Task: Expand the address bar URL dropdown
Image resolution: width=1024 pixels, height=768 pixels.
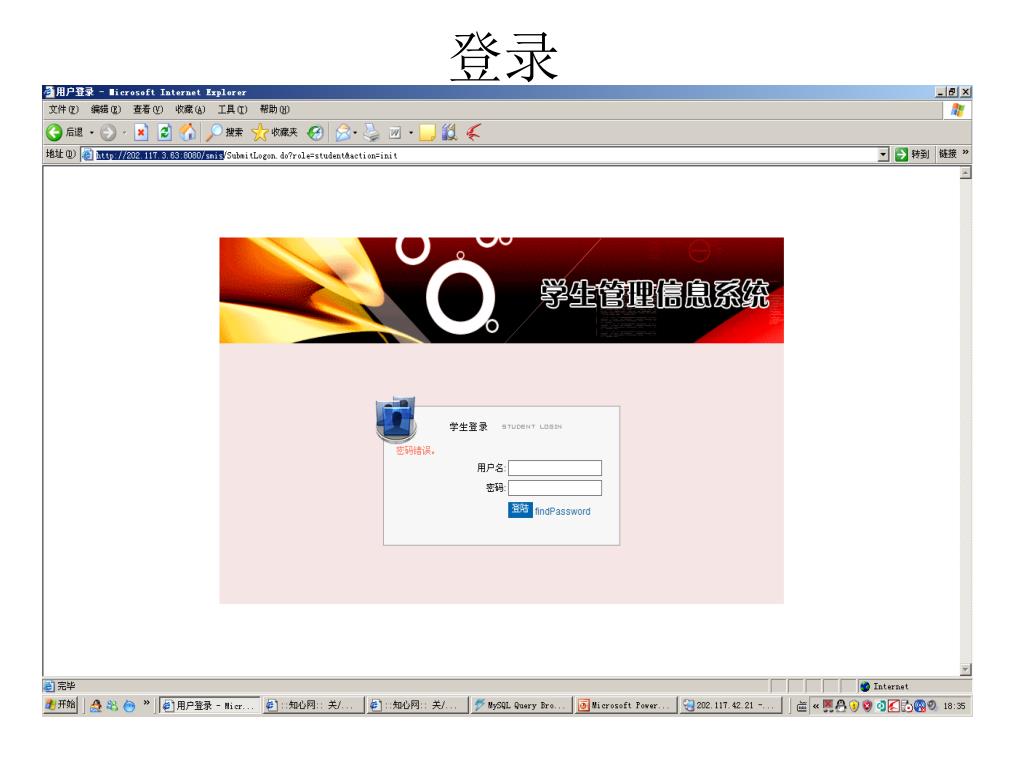Action: (x=883, y=155)
